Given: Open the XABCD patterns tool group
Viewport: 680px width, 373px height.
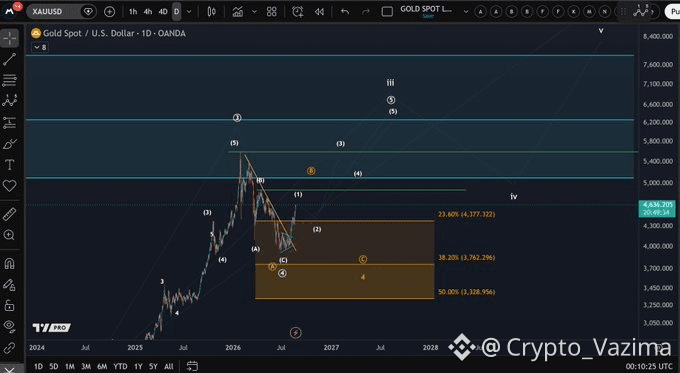Looking at the screenshot, I should tap(10, 101).
